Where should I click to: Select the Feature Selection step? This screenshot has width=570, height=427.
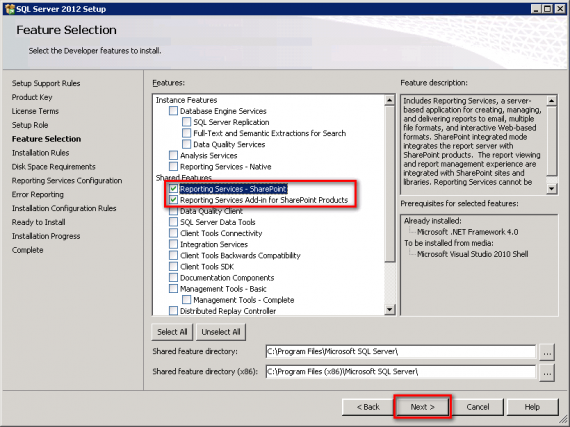tap(46, 139)
